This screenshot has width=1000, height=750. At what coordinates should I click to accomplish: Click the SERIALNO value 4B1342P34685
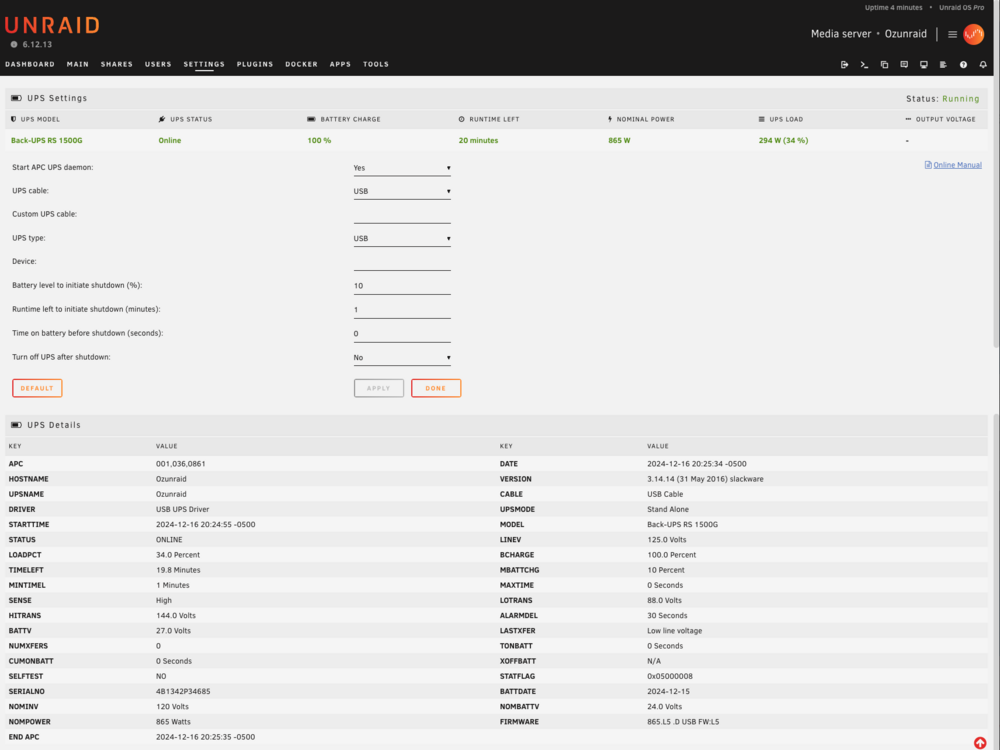pyautogui.click(x=183, y=691)
